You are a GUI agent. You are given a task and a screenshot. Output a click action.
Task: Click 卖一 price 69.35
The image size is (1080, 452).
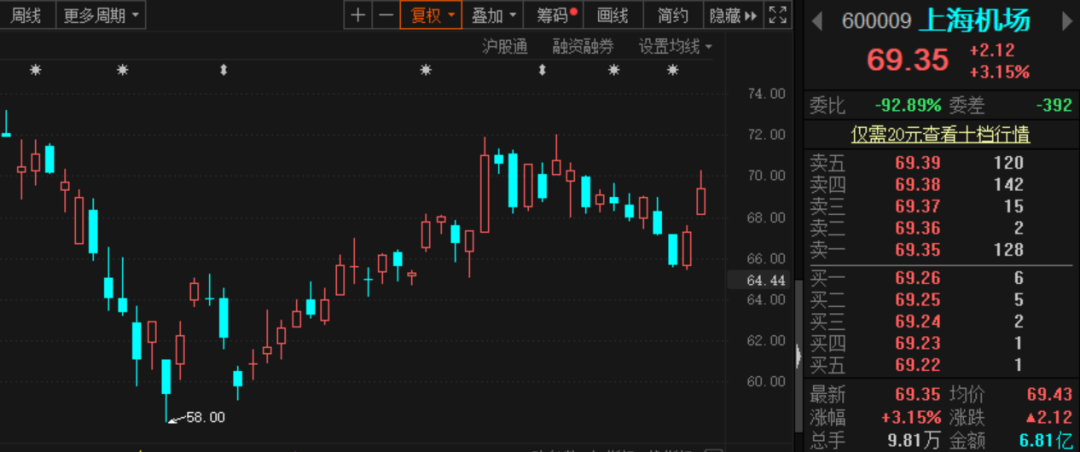(x=917, y=249)
